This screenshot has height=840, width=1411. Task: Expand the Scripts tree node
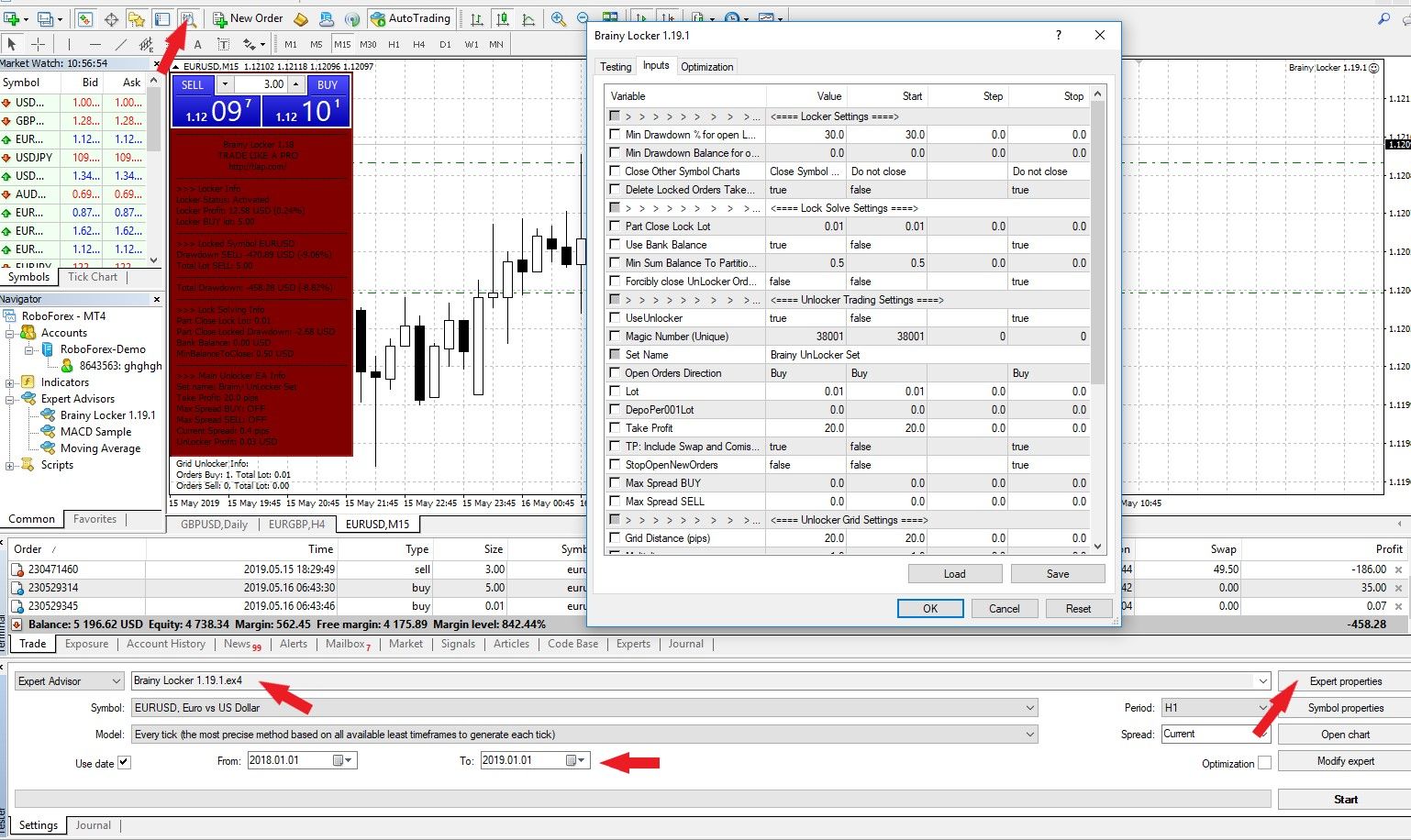9,466
